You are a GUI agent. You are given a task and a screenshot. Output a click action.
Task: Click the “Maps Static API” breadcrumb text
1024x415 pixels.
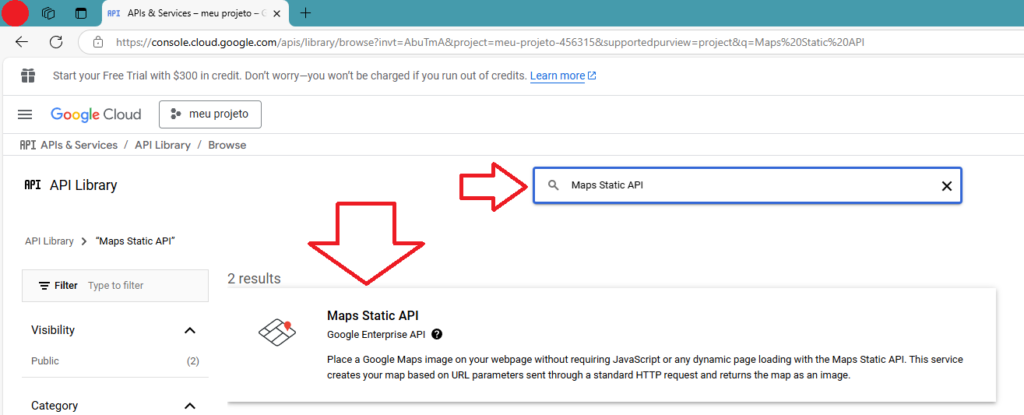coord(135,241)
